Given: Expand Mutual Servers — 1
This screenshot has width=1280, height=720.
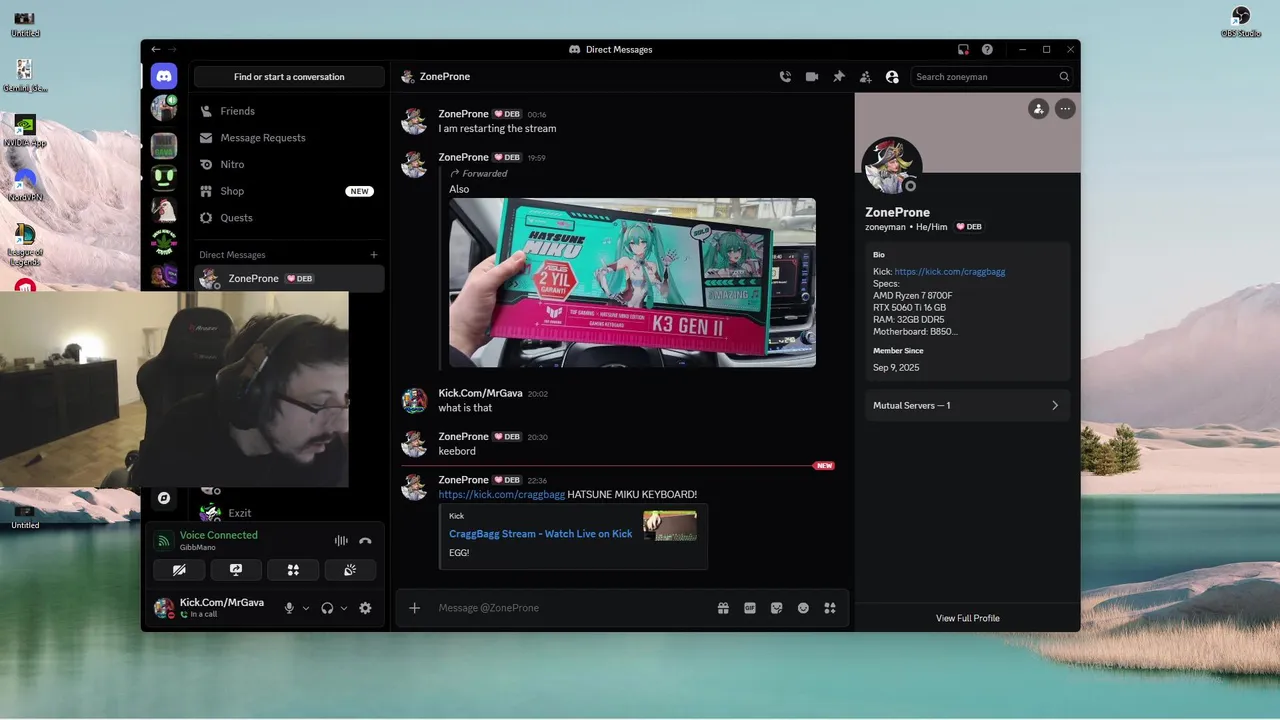Looking at the screenshot, I should 967,405.
